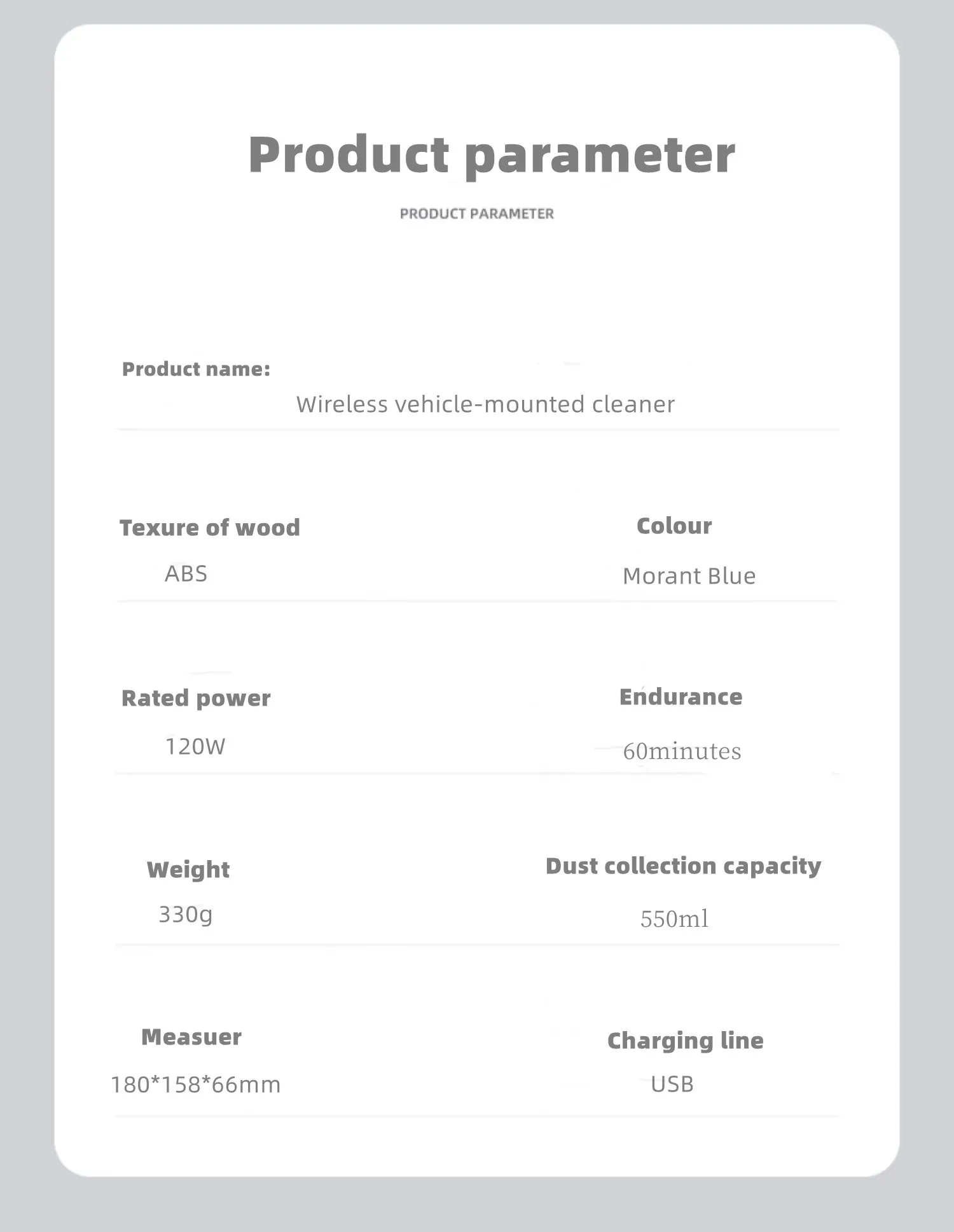This screenshot has width=954, height=1232.
Task: Click the small uppercase PRODUCT PARAMETER subtitle
Action: tap(477, 214)
